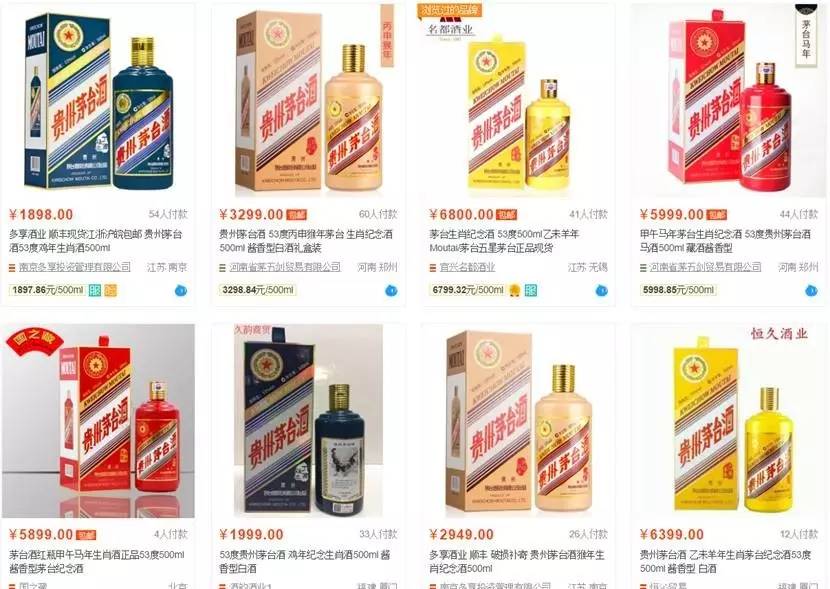This screenshot has height=589, width=830.
Task: Open the title of the 乙未羊年 ¥6800.00 listing
Action: [504, 241]
